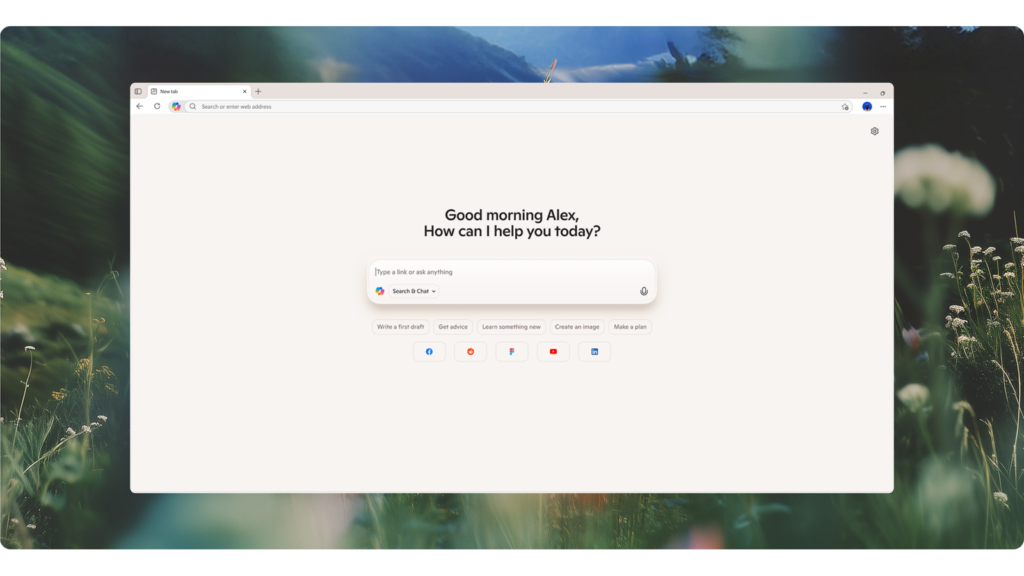Add a new tab with the plus button

pos(258,91)
